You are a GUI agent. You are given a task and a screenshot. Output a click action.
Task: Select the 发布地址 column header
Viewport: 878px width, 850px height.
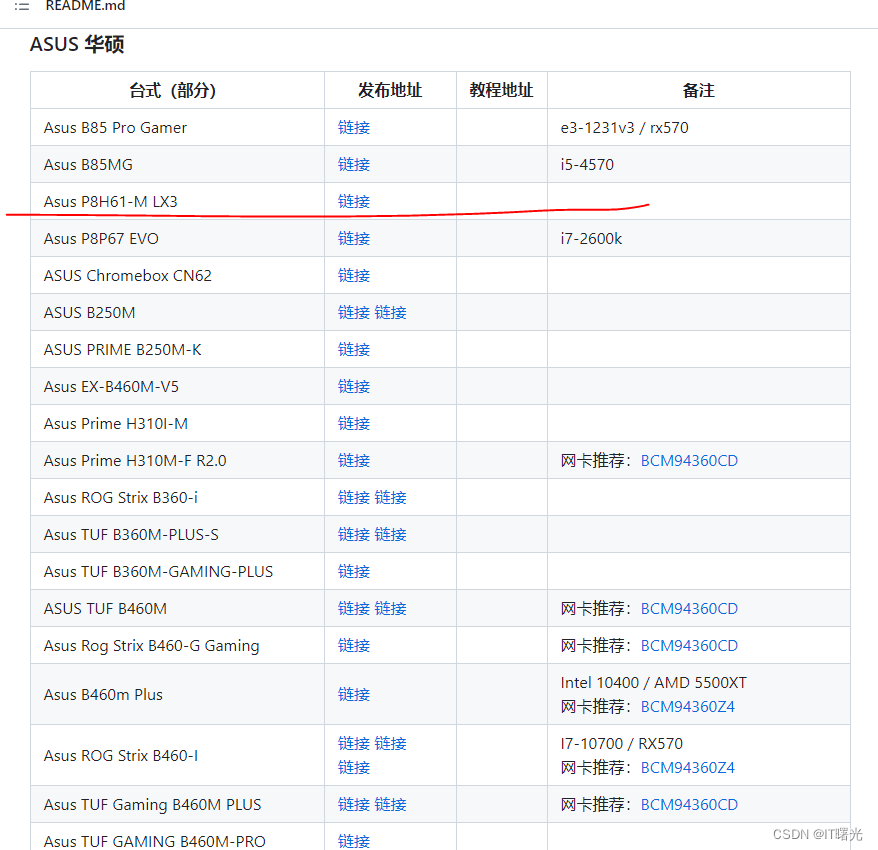click(390, 90)
